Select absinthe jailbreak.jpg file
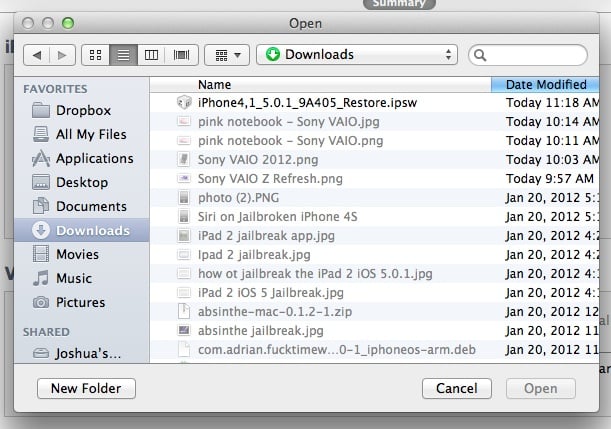Image resolution: width=611 pixels, height=429 pixels. [x=374, y=331]
